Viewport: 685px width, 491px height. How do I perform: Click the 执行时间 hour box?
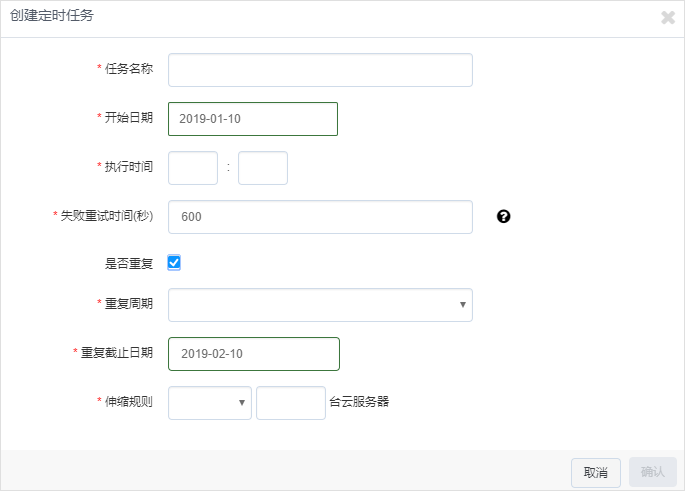click(193, 168)
